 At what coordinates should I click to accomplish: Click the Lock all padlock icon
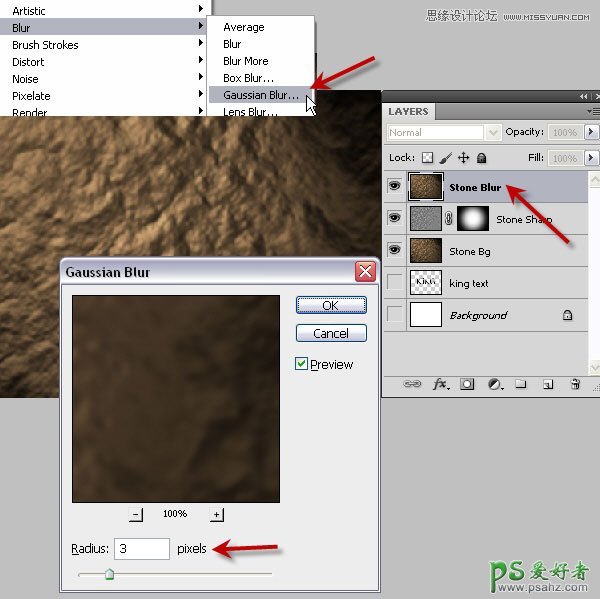(481, 158)
